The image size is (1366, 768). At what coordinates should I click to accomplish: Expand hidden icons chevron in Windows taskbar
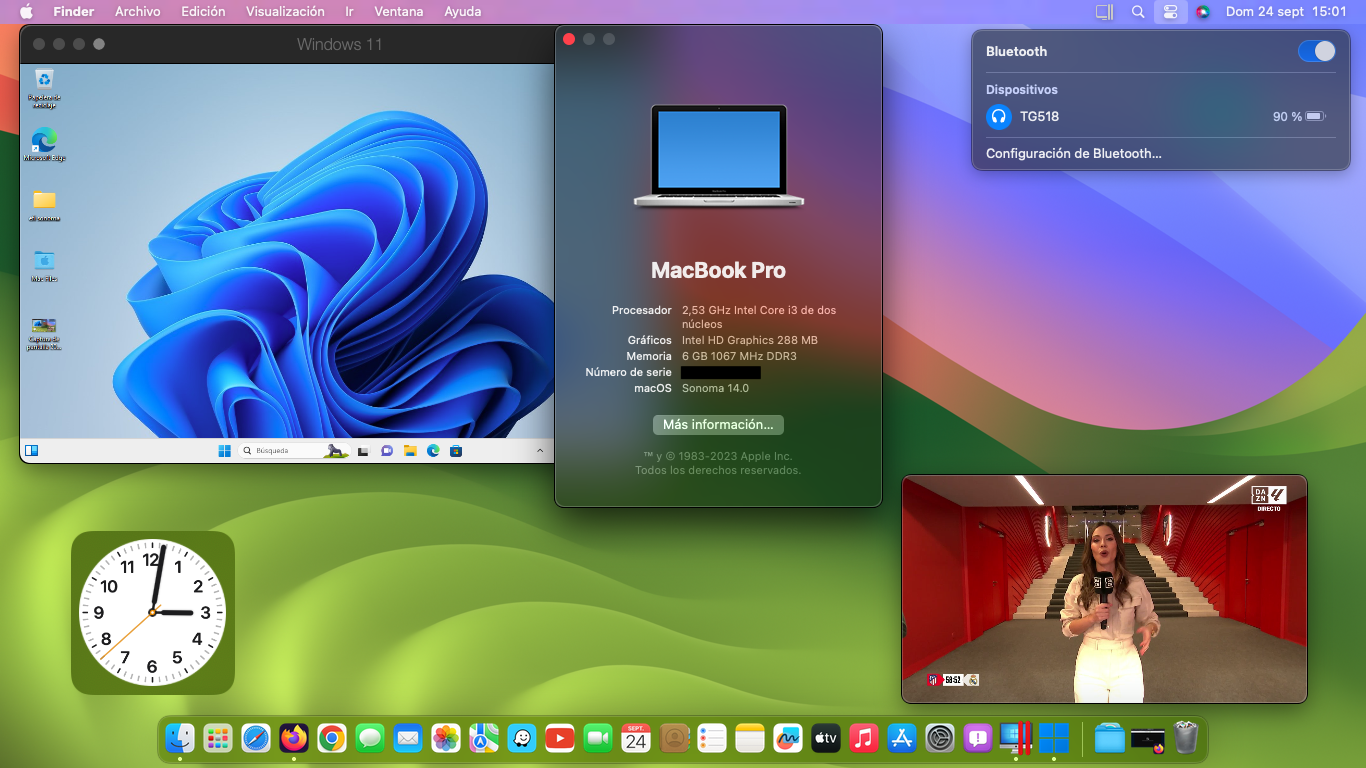(540, 451)
